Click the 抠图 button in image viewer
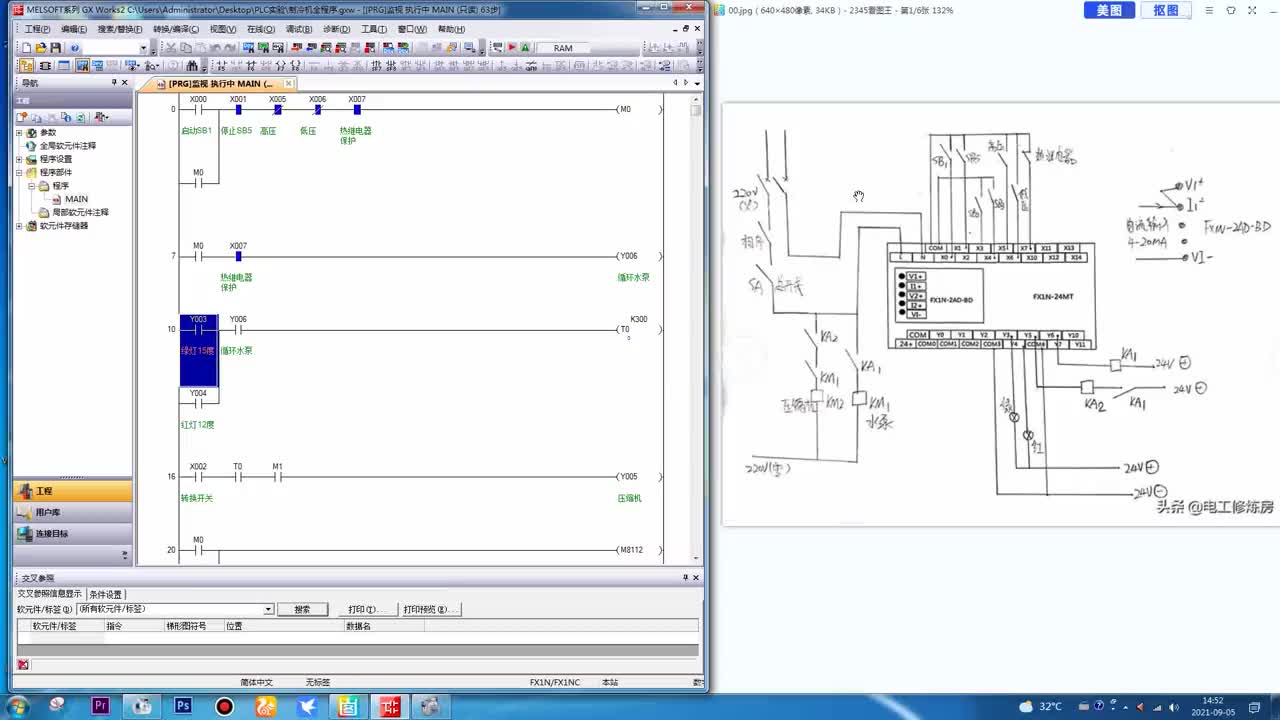Viewport: 1280px width, 720px height. pyautogui.click(x=1166, y=10)
